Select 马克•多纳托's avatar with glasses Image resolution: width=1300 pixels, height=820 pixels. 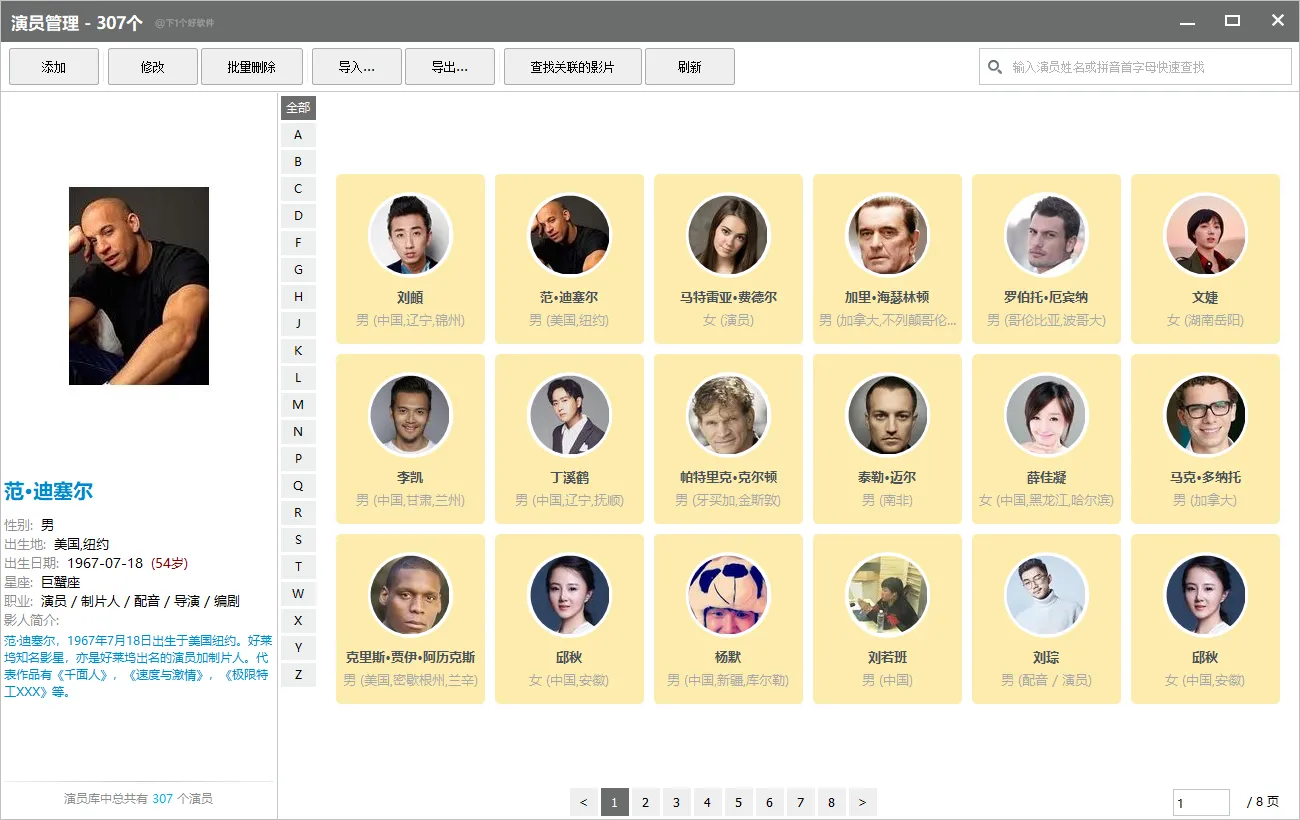[1205, 415]
